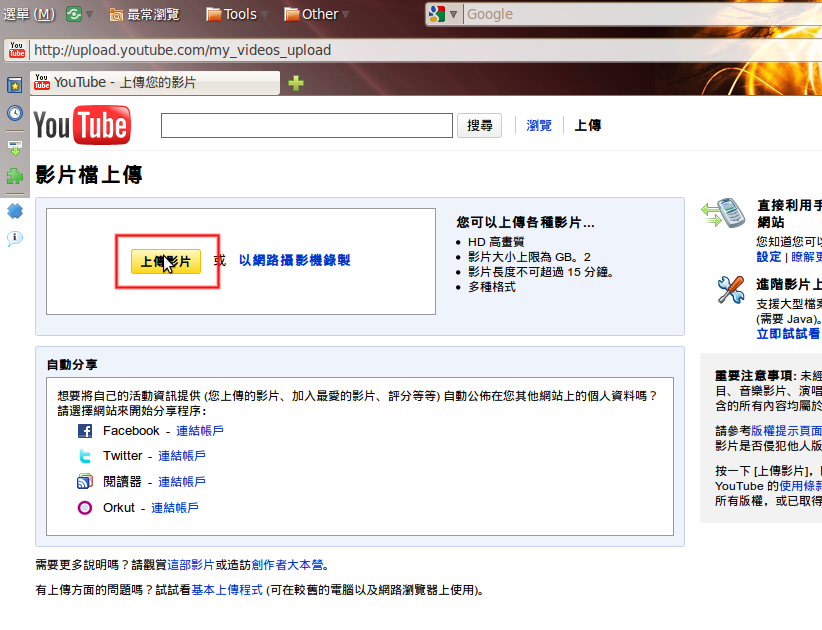Open the Tools bookmark folder
Viewport: 822px width, 630px height.
[232, 14]
